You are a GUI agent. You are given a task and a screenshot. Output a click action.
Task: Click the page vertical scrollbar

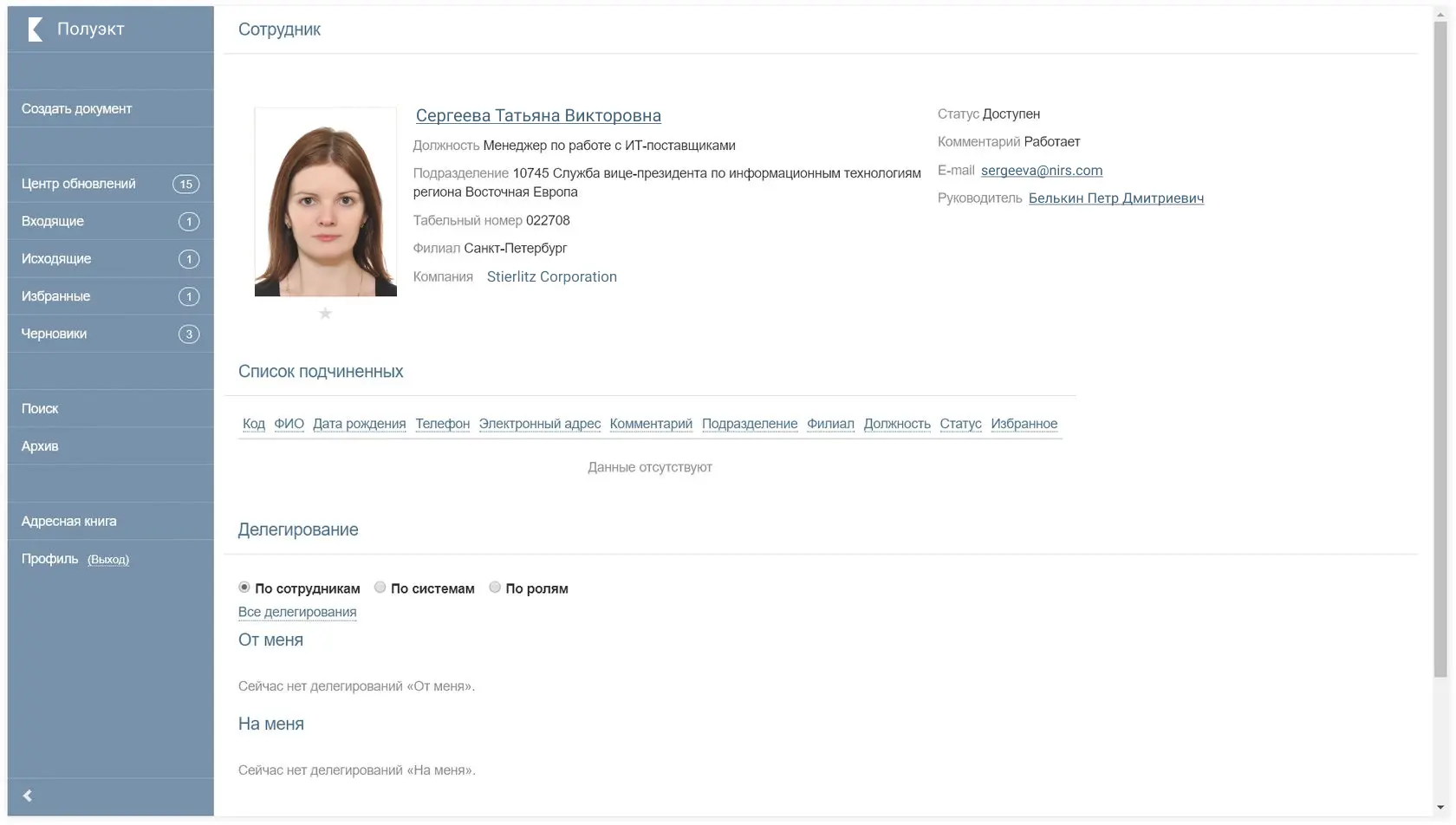[1440, 349]
